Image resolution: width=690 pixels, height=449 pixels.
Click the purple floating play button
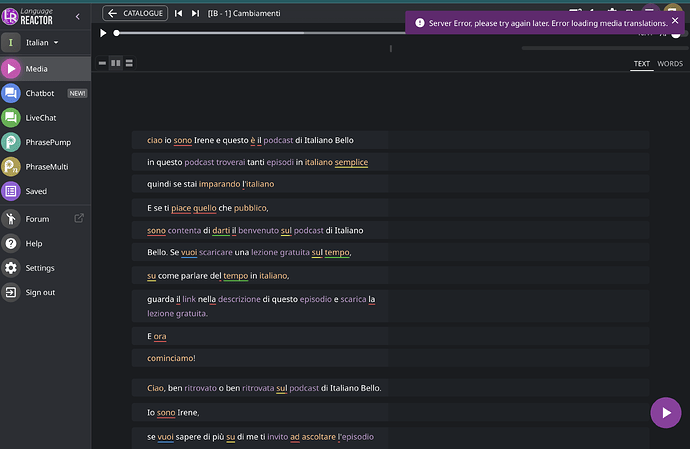[666, 412]
